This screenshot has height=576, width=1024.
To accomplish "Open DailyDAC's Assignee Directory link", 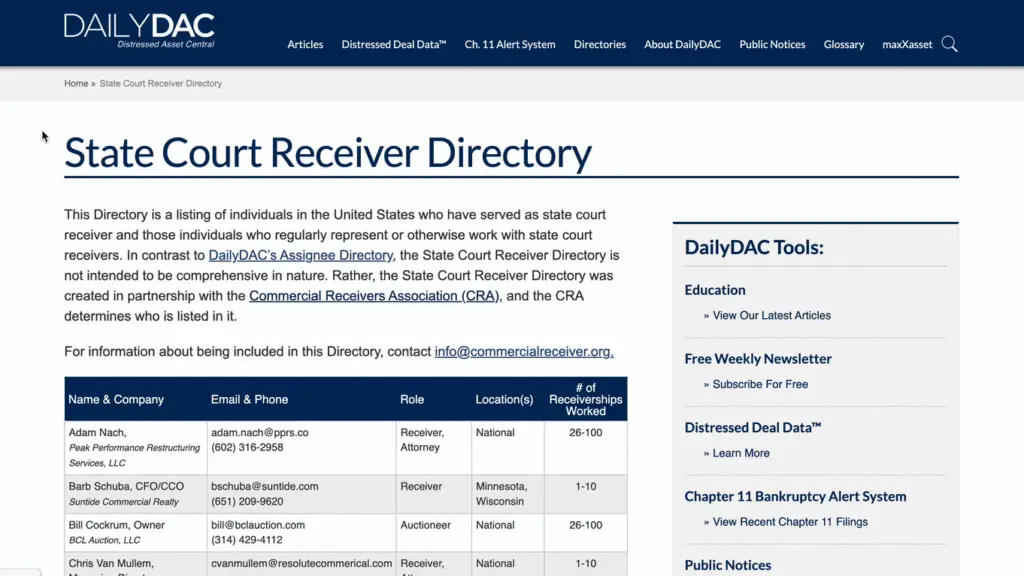I will pyautogui.click(x=300, y=255).
